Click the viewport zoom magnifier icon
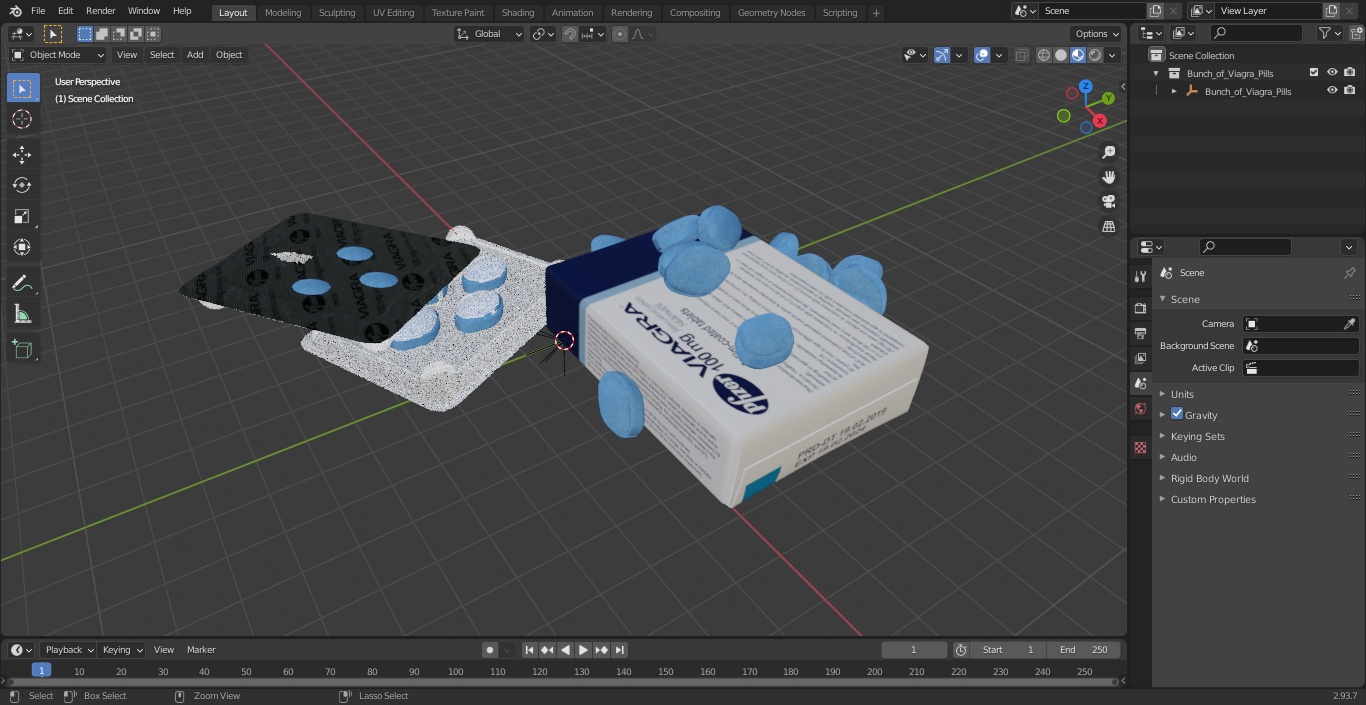This screenshot has width=1366, height=705. 1108,152
